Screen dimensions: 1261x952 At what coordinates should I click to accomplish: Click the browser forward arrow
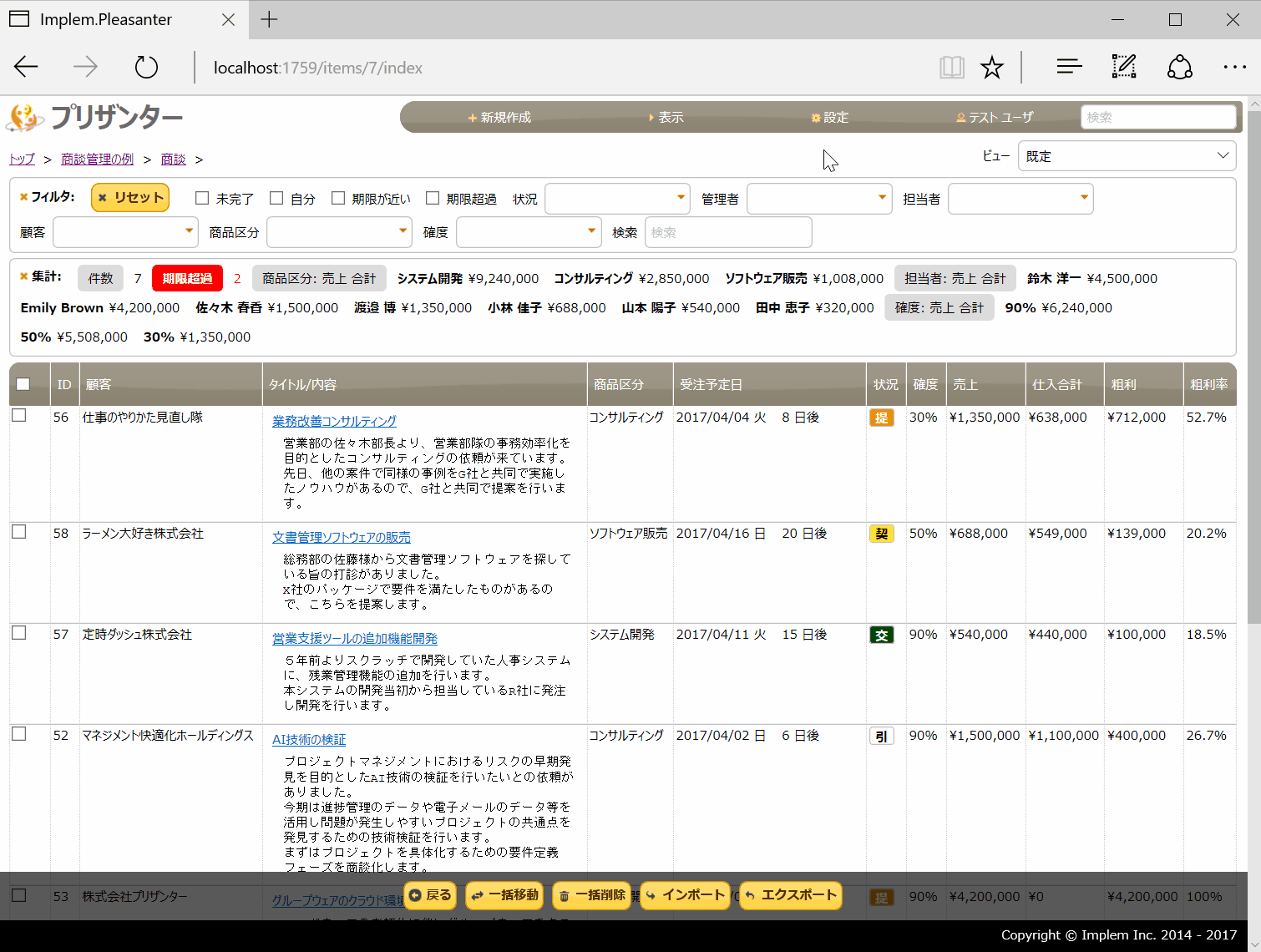pos(85,67)
